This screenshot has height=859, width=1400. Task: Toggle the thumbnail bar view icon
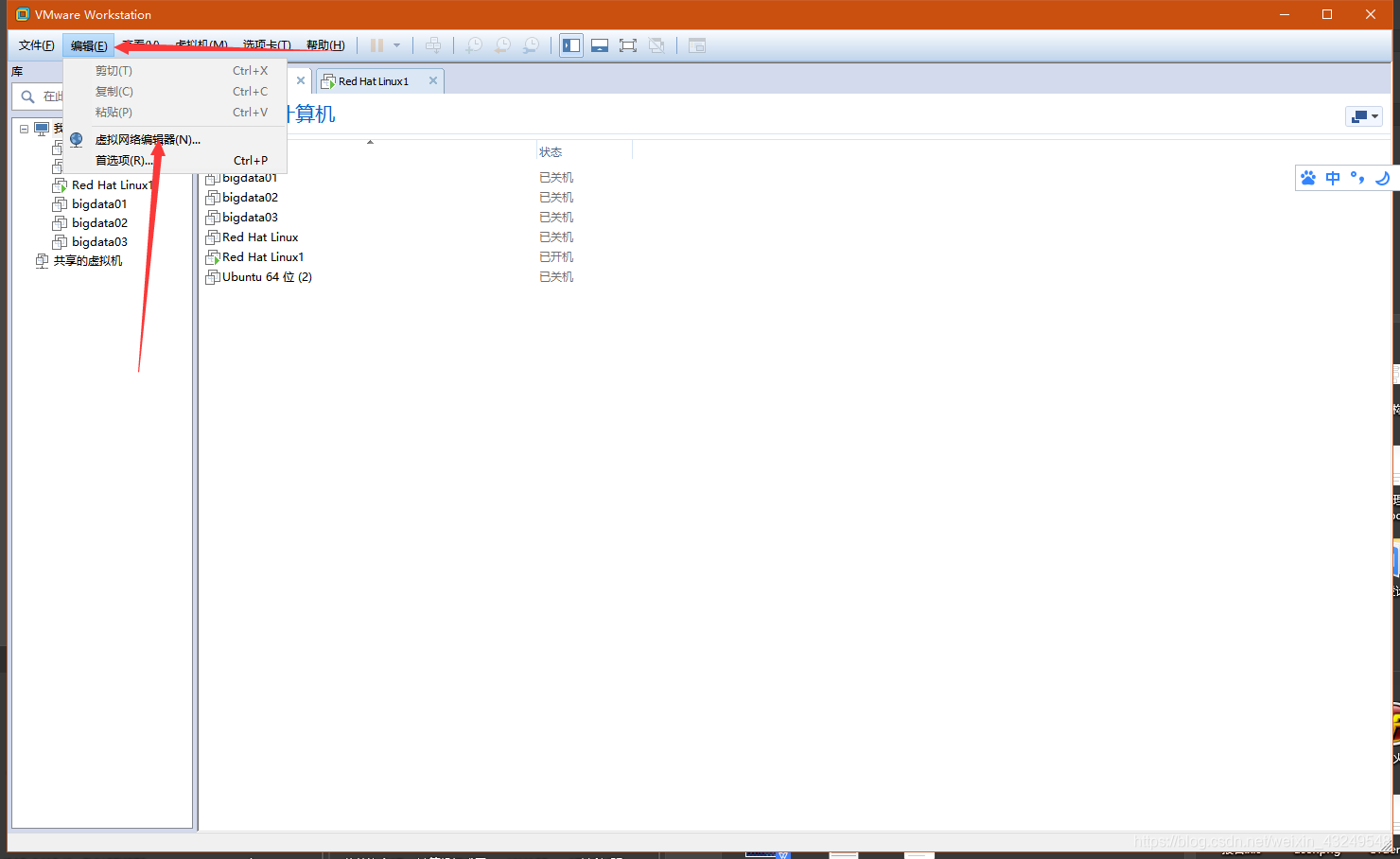pyautogui.click(x=600, y=45)
